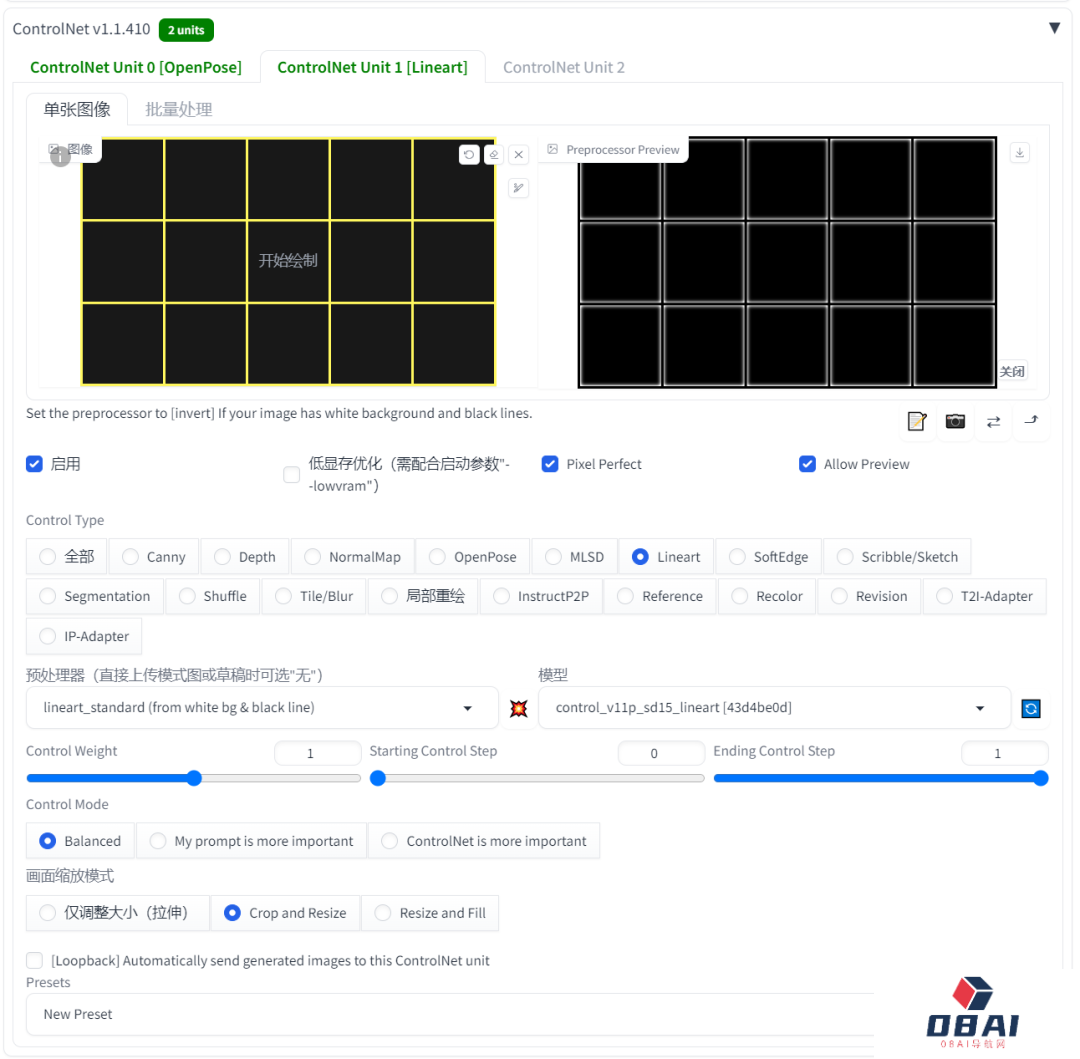Select the Shuffle control type
This screenshot has height=1059, width=1080.
point(212,596)
